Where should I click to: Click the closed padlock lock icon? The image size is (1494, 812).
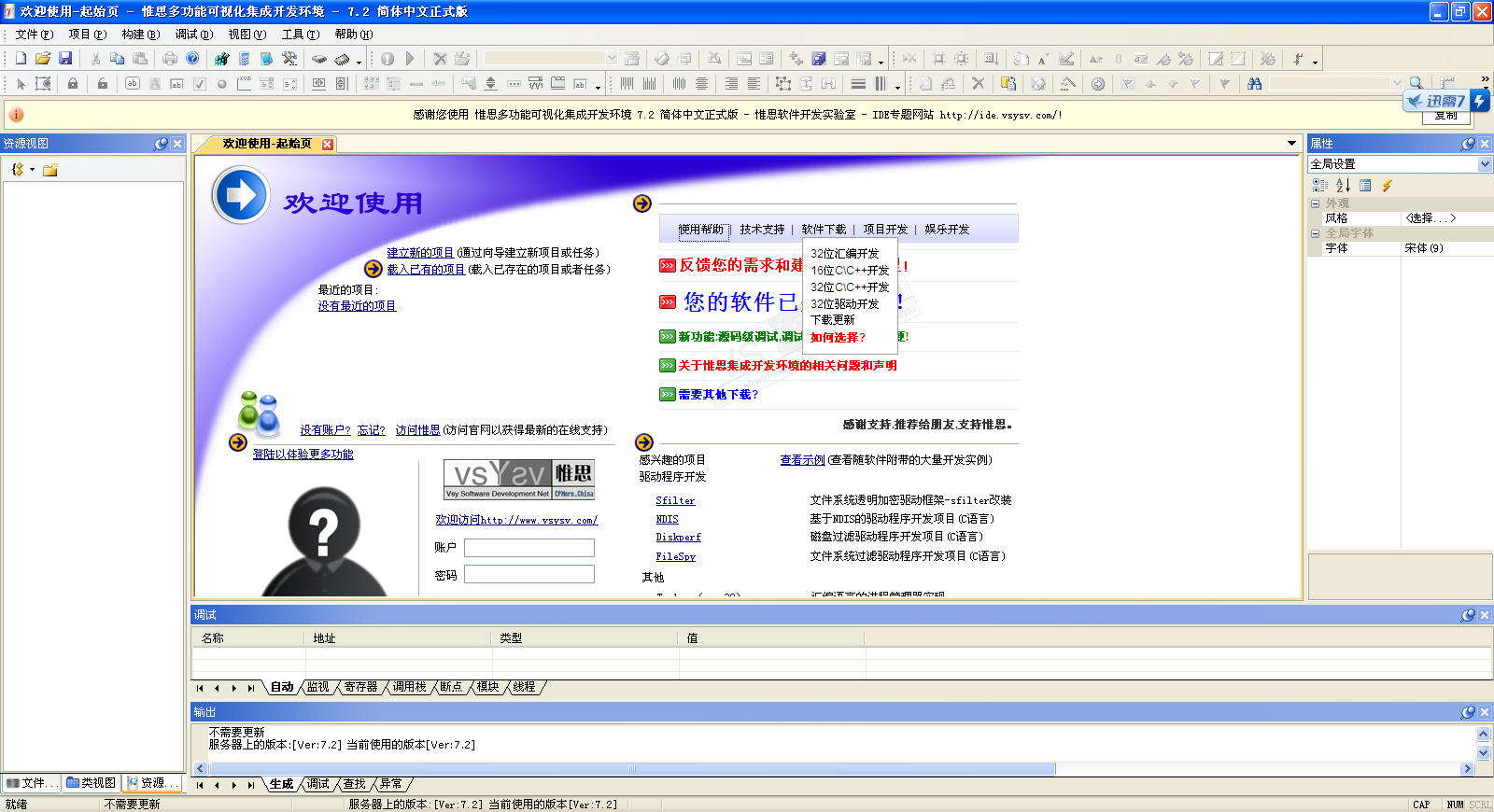coord(73,83)
